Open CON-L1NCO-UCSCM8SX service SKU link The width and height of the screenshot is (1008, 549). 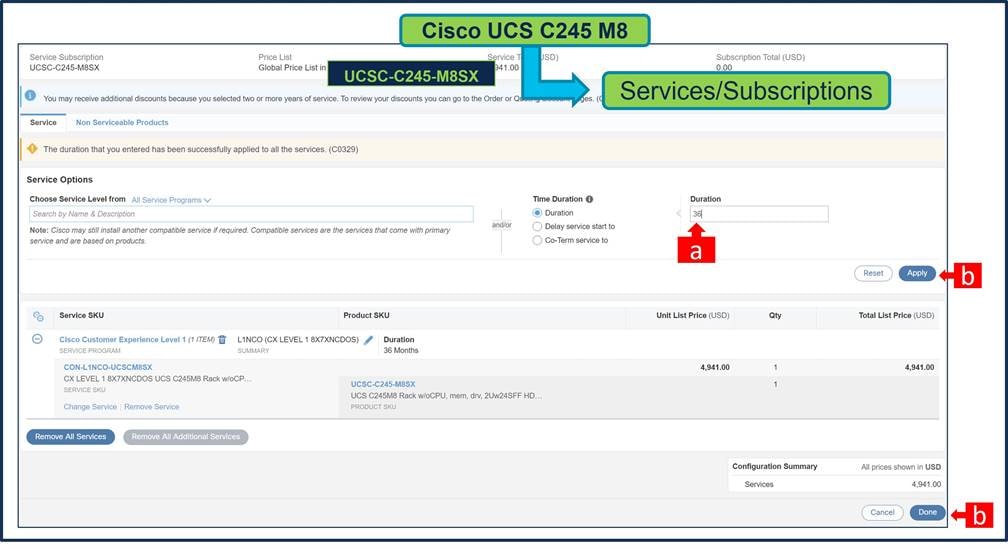tap(108, 367)
